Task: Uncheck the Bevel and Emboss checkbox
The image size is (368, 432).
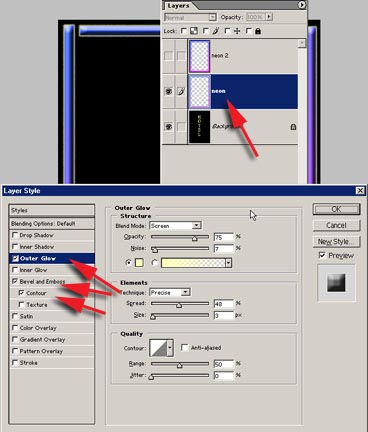Action: click(x=15, y=281)
